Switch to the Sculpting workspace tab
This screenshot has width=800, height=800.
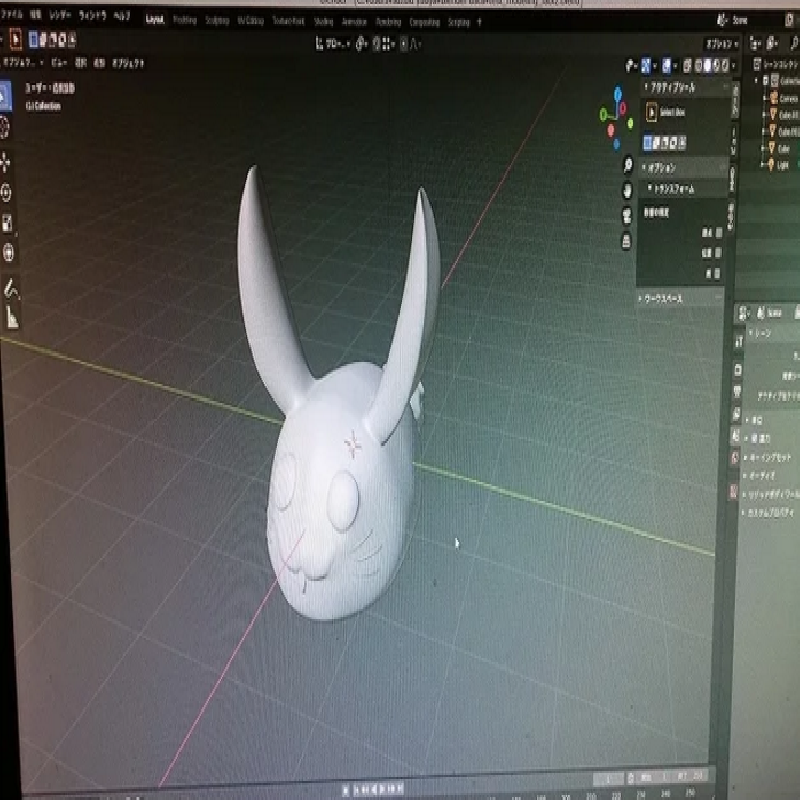click(216, 19)
